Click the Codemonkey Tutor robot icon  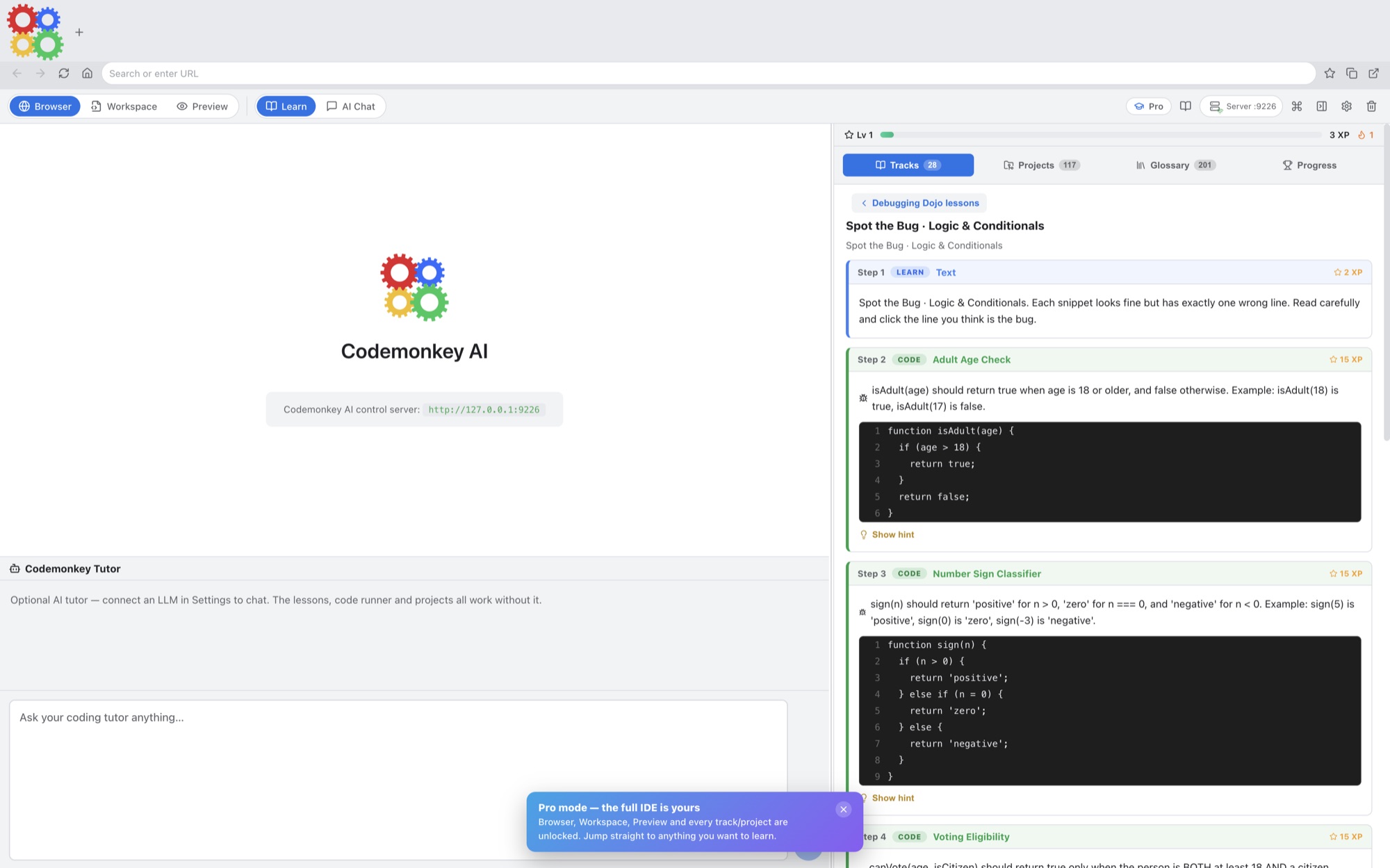[x=15, y=568]
